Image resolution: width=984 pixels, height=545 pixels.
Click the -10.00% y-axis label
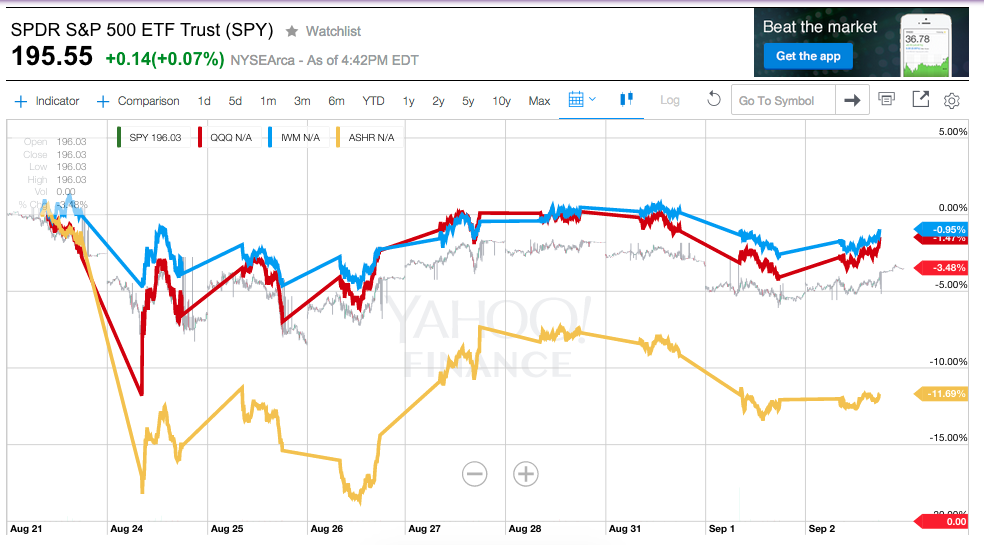948,362
